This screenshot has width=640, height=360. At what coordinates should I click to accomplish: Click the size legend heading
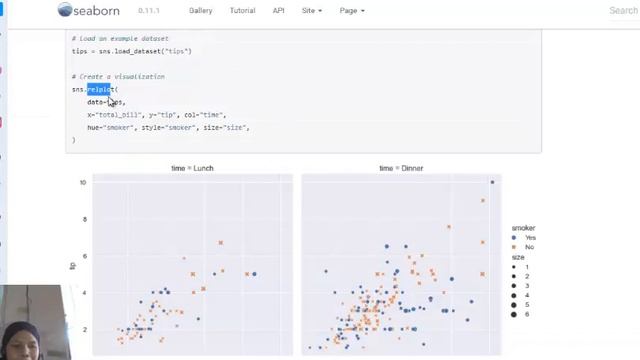[x=518, y=257]
